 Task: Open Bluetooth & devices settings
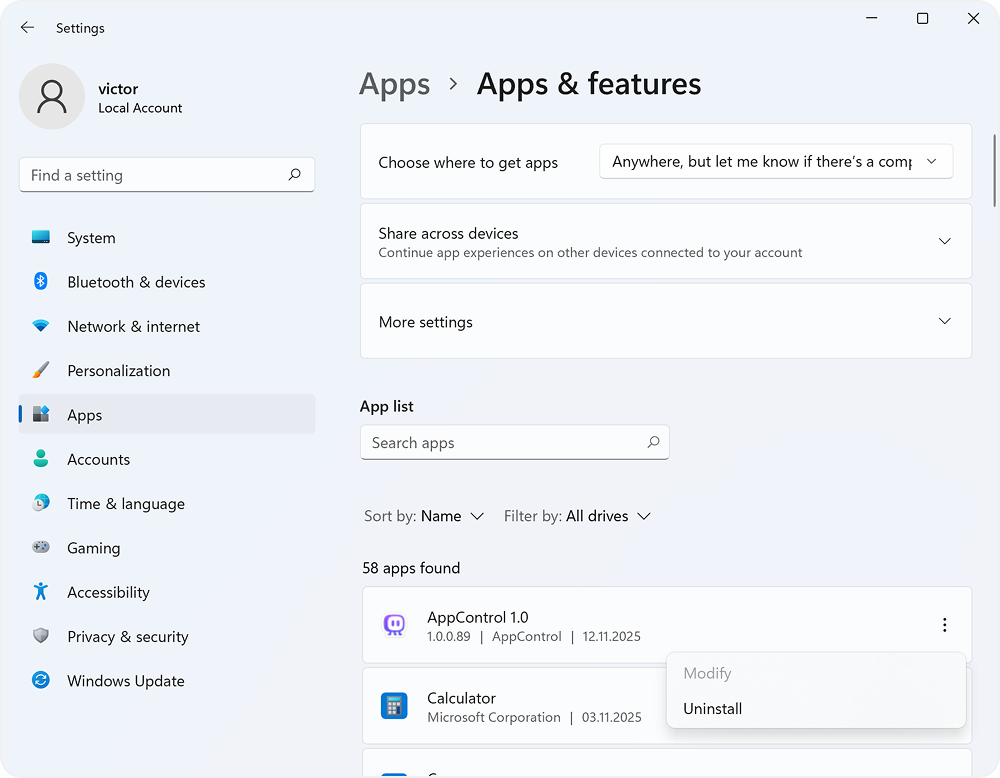point(136,282)
